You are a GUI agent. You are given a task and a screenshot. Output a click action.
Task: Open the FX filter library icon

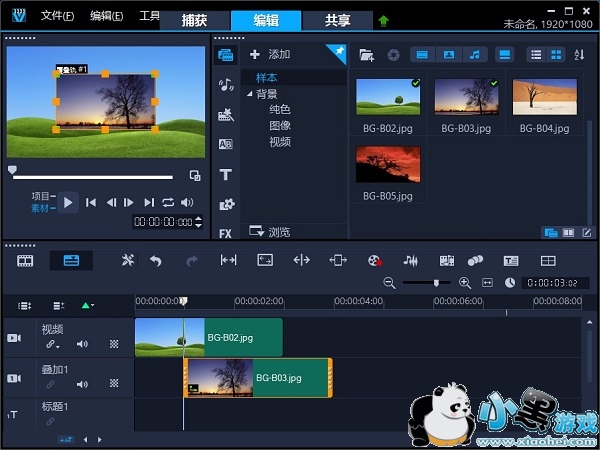click(225, 233)
